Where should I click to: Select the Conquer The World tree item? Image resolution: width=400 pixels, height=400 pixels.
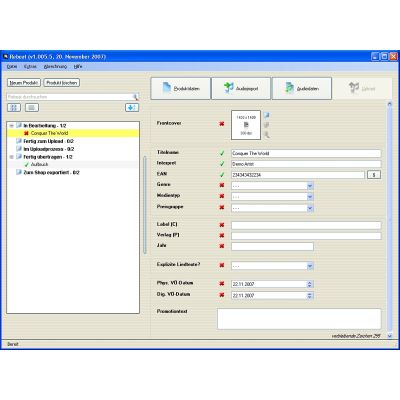(x=49, y=133)
